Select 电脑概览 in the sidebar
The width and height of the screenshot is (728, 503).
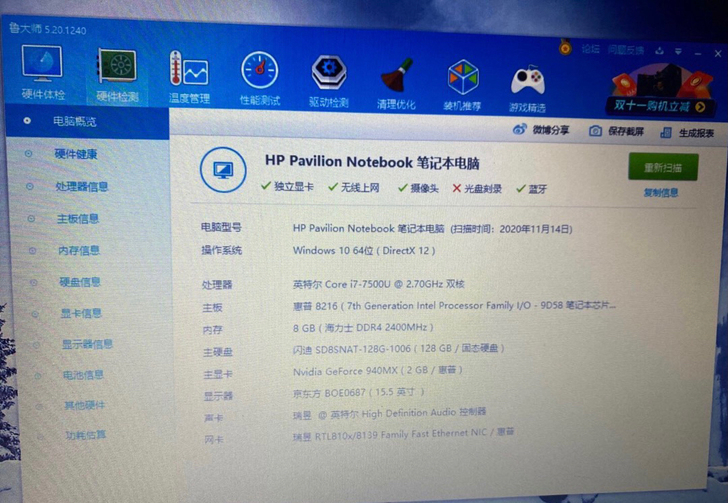tap(87, 121)
